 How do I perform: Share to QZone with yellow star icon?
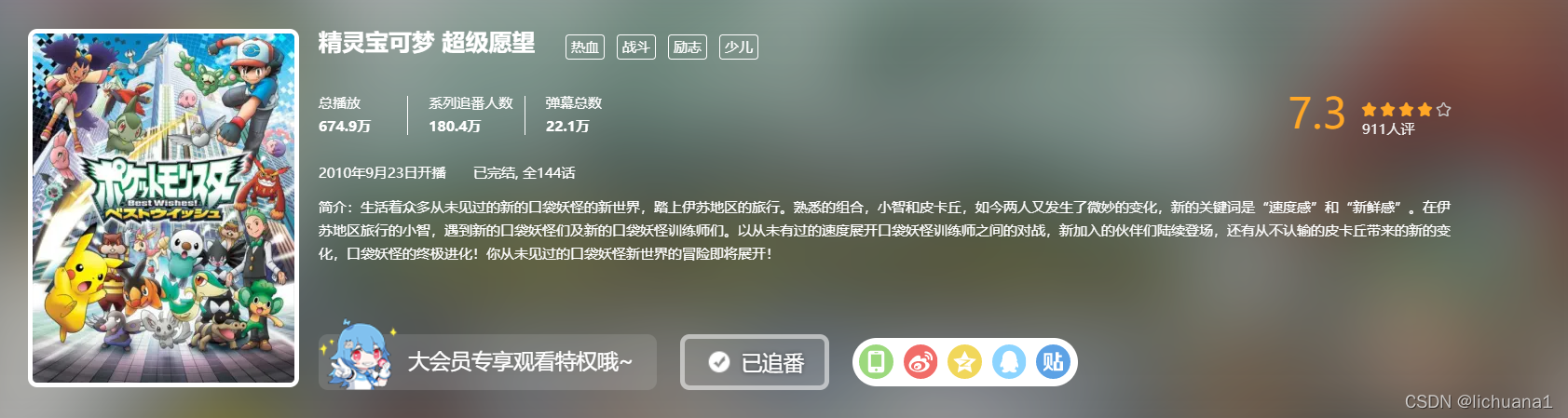coord(964,362)
